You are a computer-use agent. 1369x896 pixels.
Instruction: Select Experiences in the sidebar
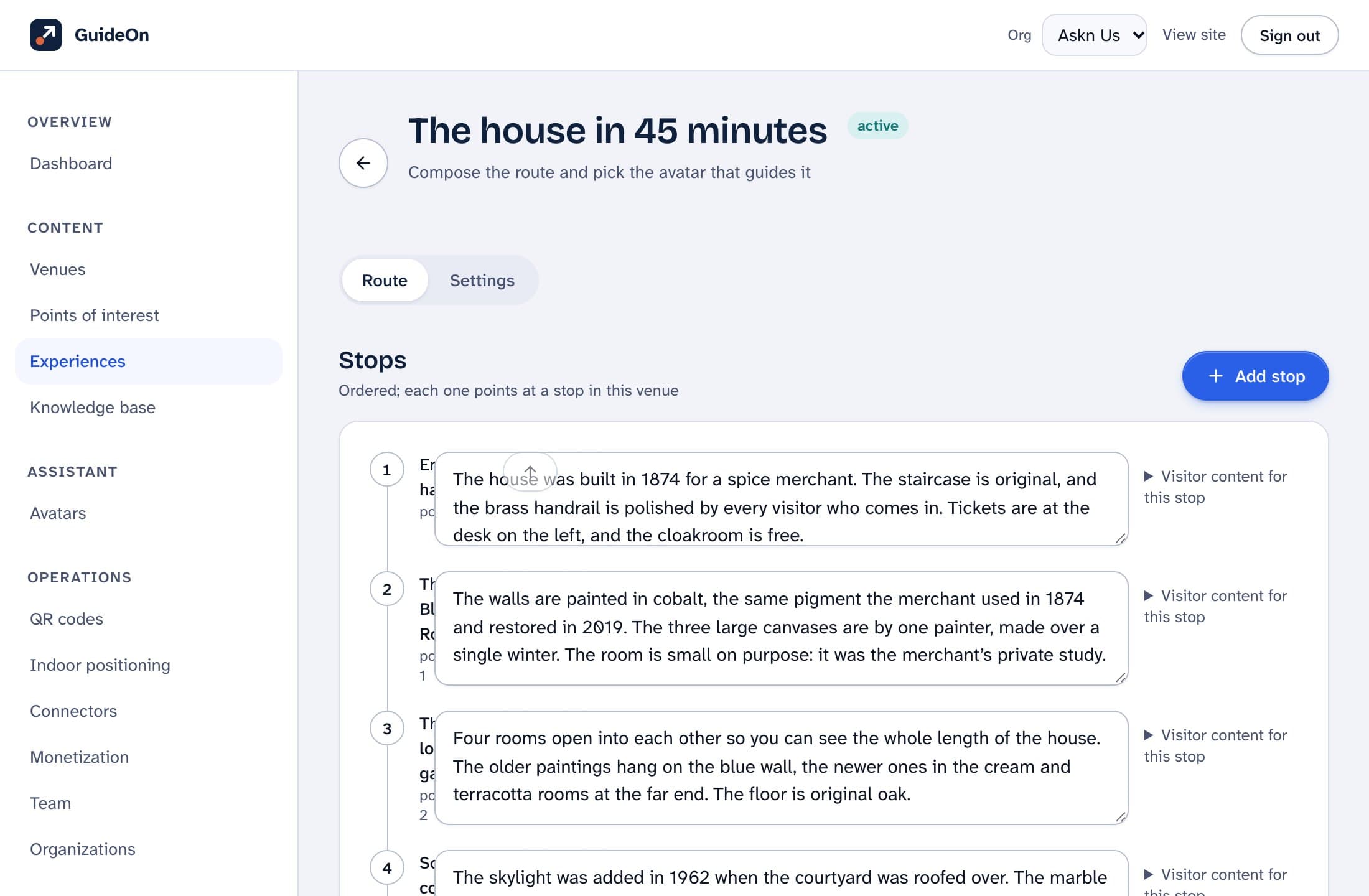pyautogui.click(x=149, y=362)
